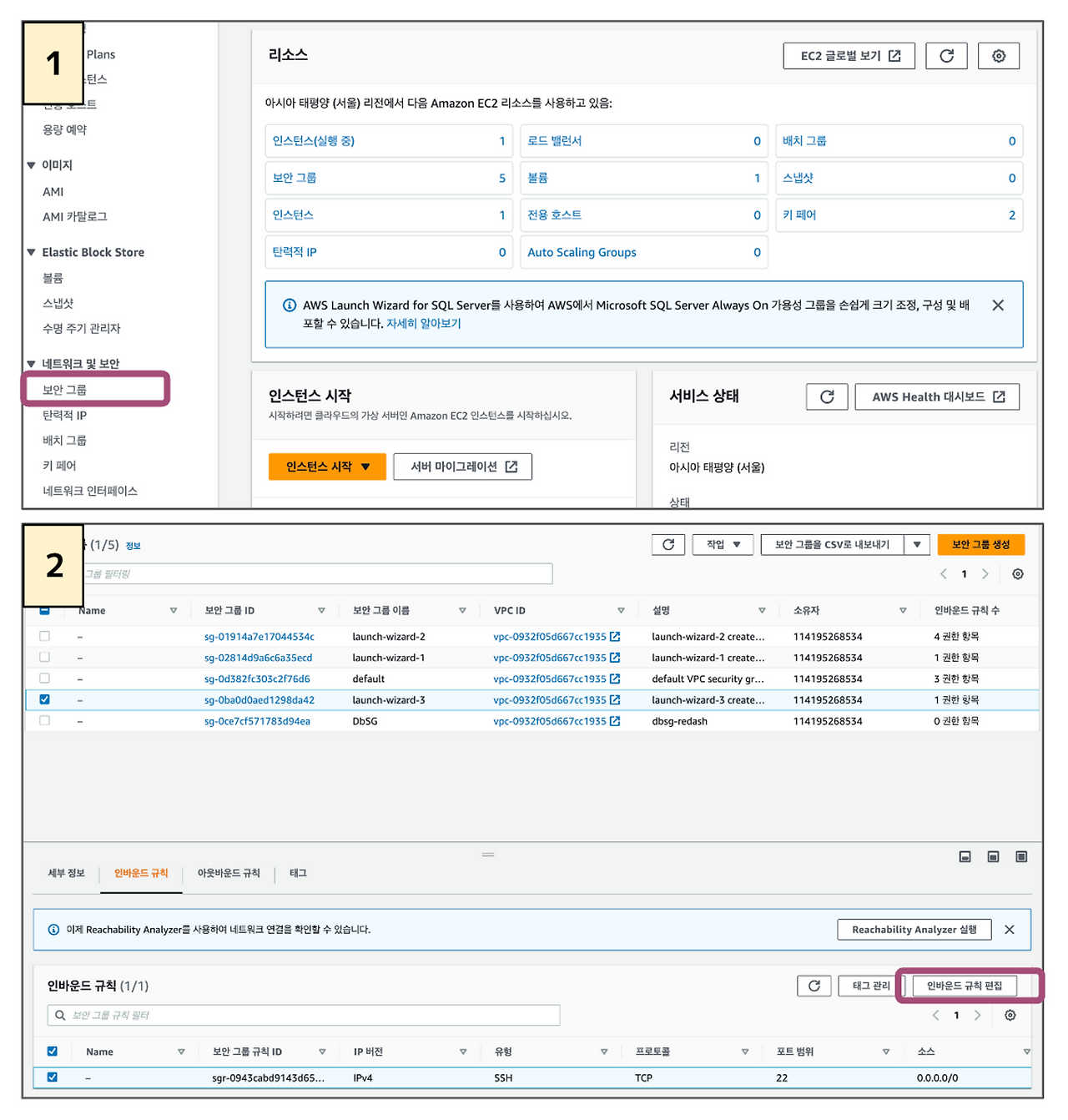The height and width of the screenshot is (1120, 1068).
Task: Open the AWS Health 대시보드 button
Action: tap(938, 397)
